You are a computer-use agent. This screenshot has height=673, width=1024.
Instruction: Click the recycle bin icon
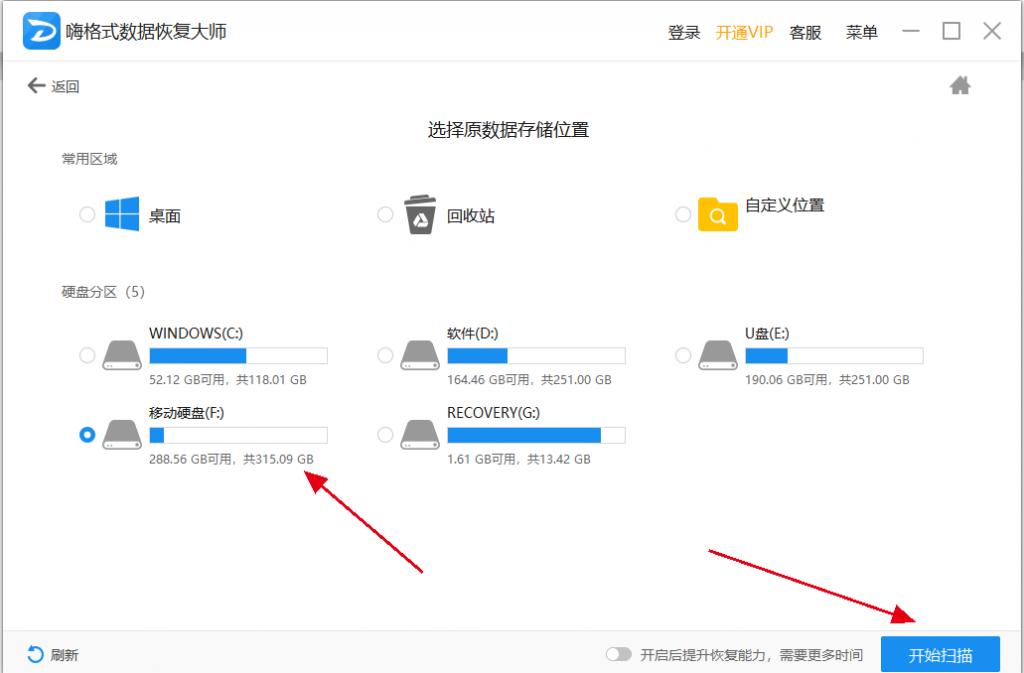pos(420,214)
